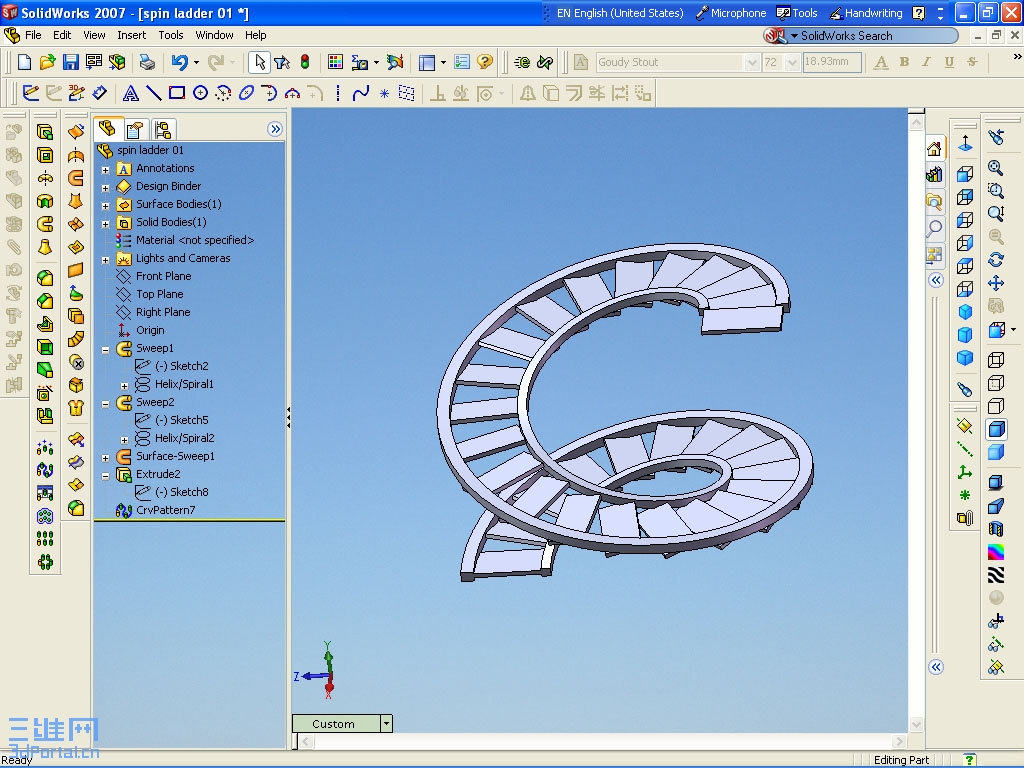Collapse the Sweep1 feature
Screen dimensions: 1024x768
105,349
